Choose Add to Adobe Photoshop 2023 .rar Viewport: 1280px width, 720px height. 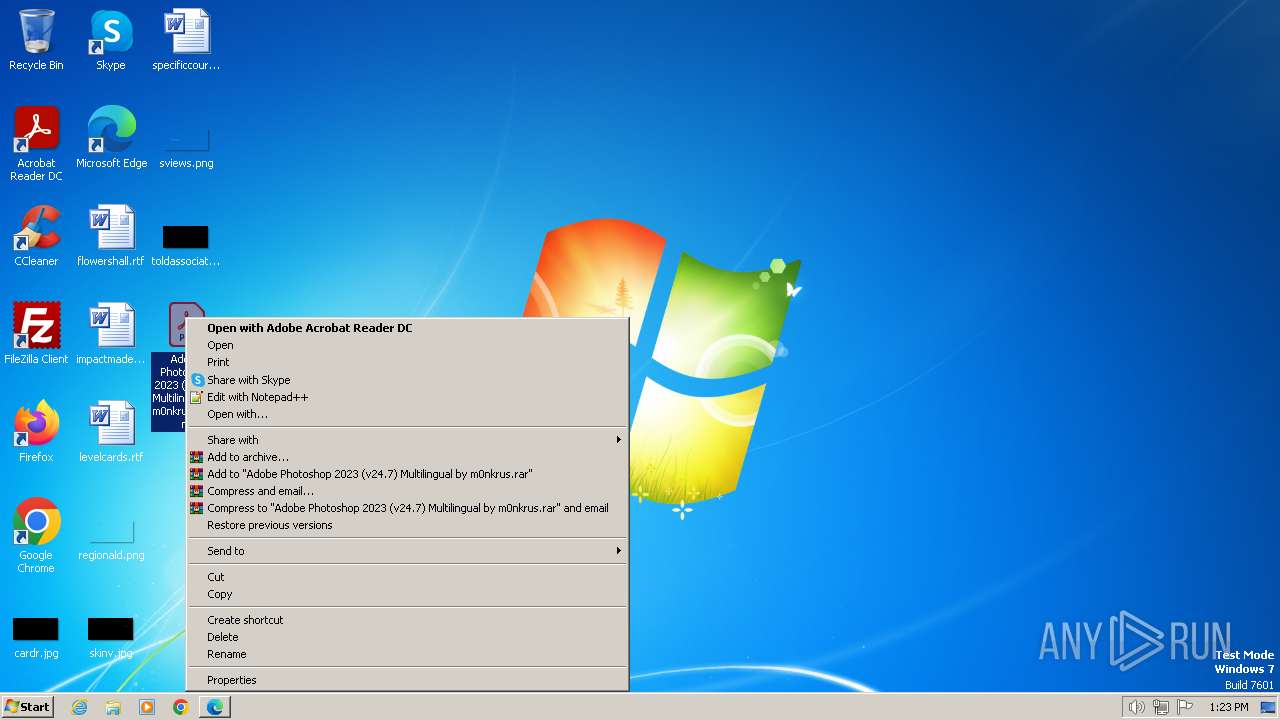pyautogui.click(x=407, y=474)
